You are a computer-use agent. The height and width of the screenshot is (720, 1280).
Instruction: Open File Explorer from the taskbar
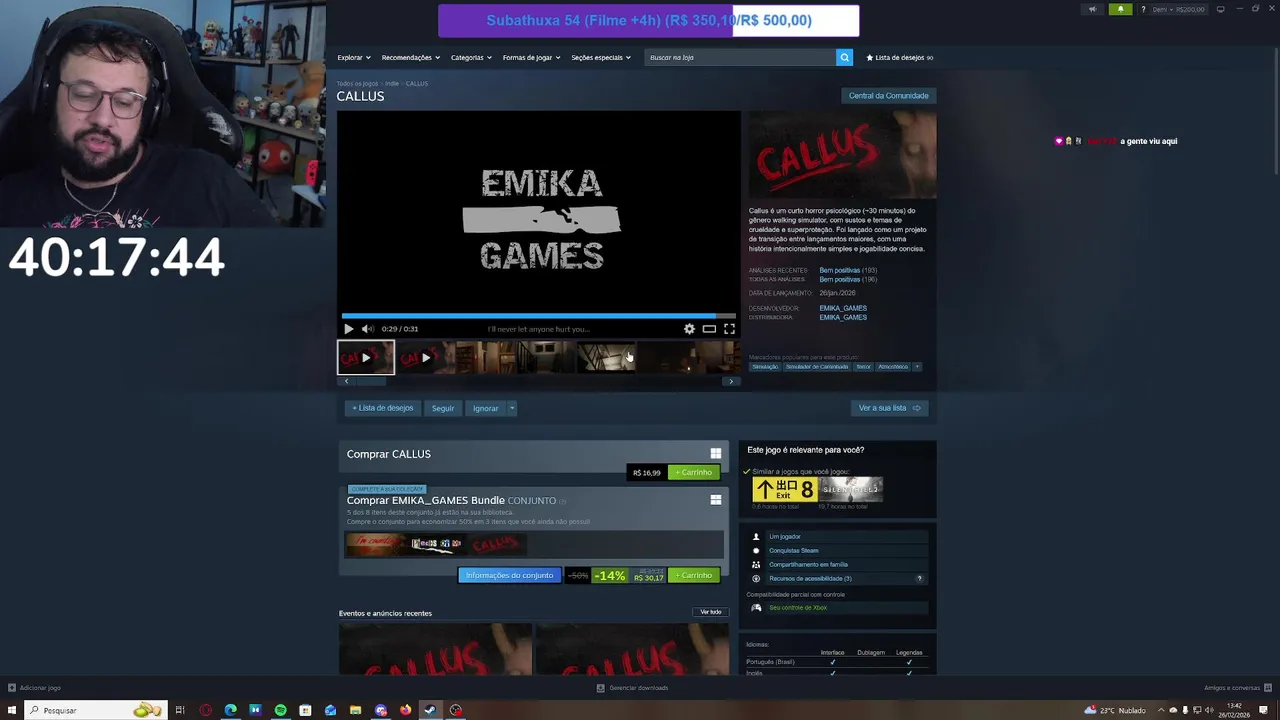[355, 710]
